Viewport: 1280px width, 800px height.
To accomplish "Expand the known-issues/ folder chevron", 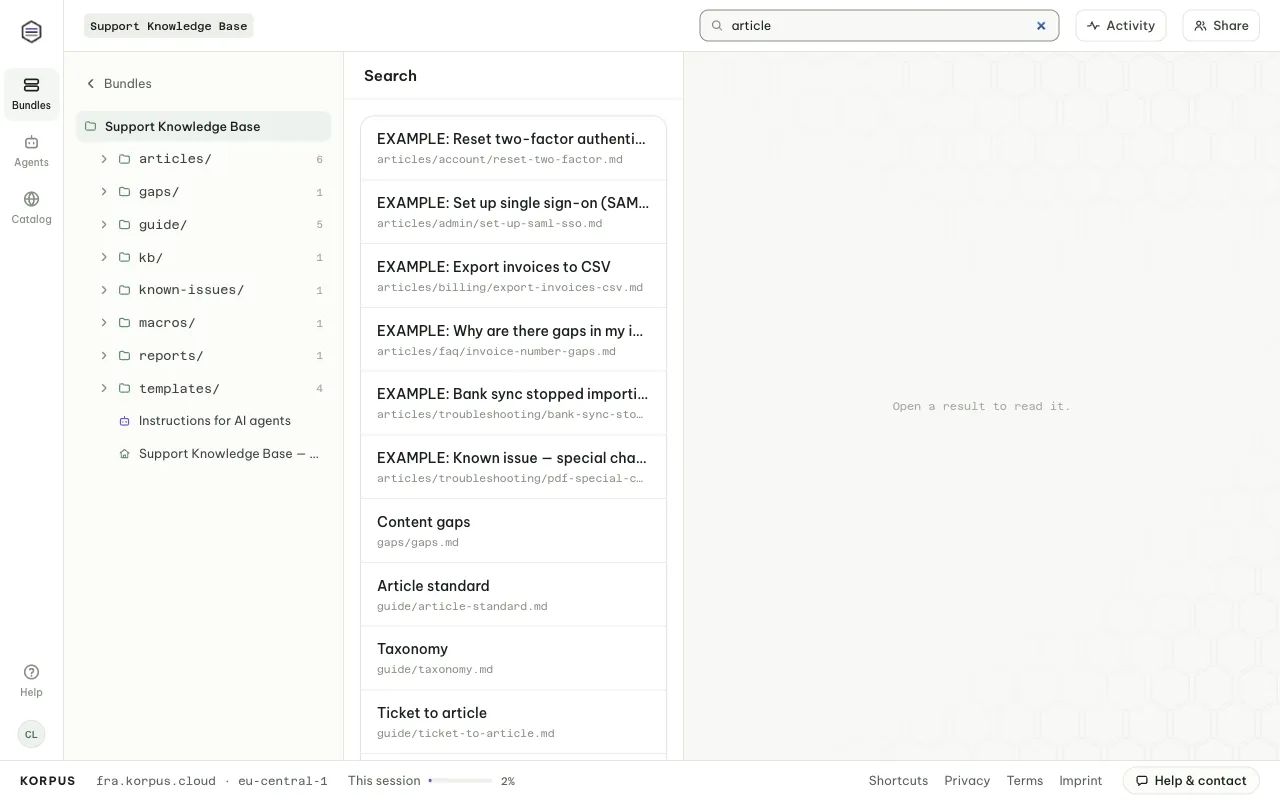I will click(104, 290).
